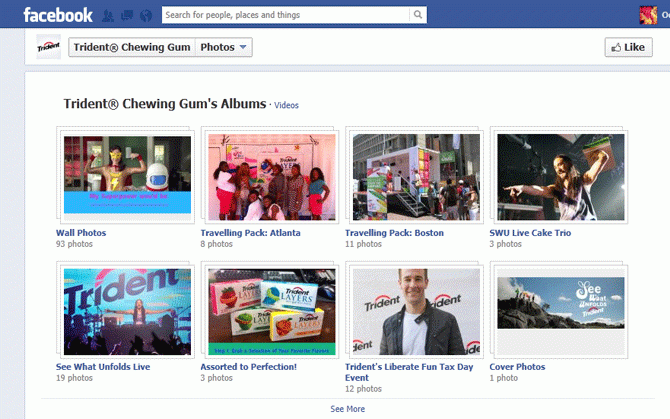Click the search for people, places and things field
670x419 pixels.
285,15
